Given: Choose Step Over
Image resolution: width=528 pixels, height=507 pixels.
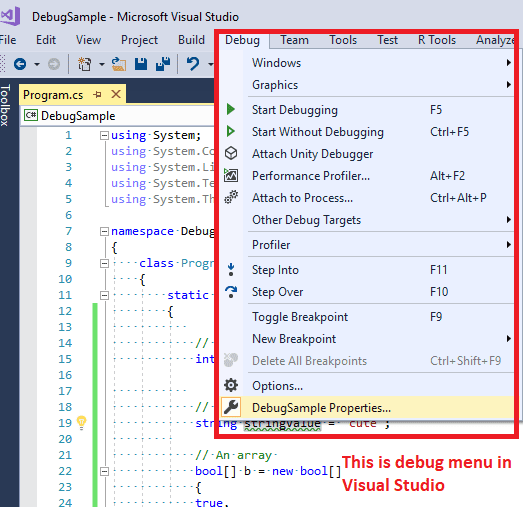Looking at the screenshot, I should (367, 292).
